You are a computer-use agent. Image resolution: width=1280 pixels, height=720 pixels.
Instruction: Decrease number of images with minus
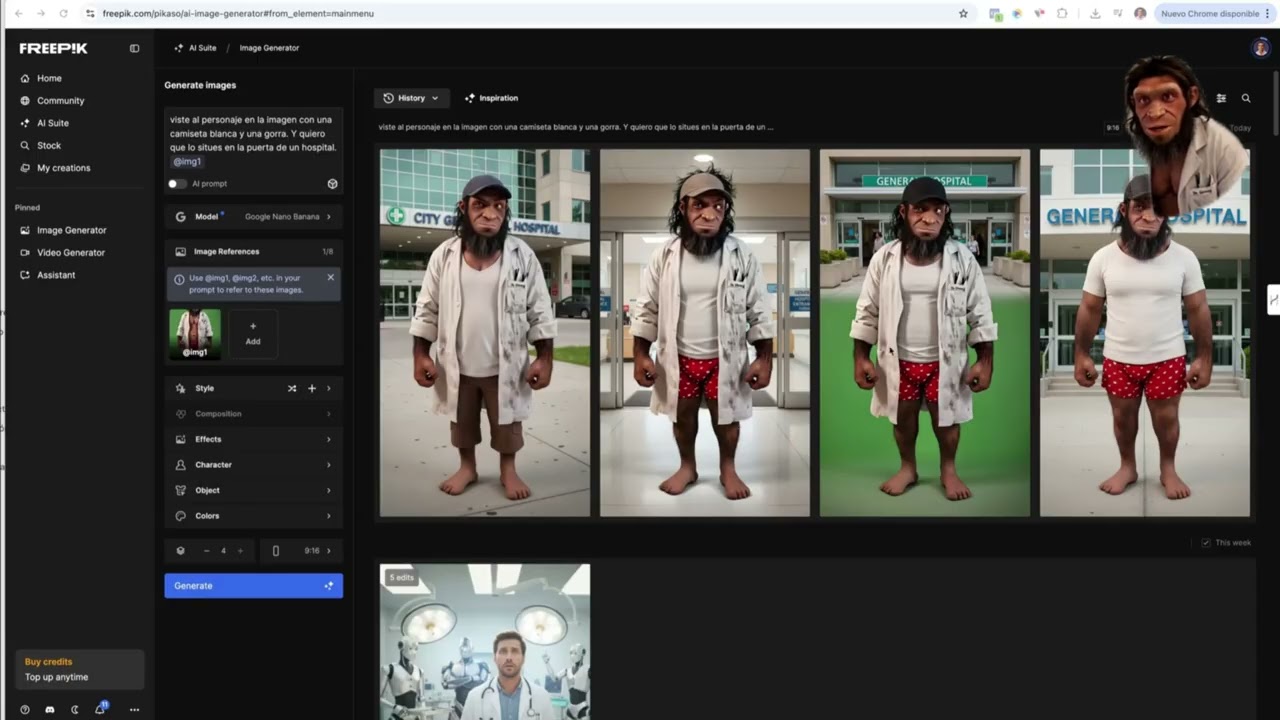207,551
